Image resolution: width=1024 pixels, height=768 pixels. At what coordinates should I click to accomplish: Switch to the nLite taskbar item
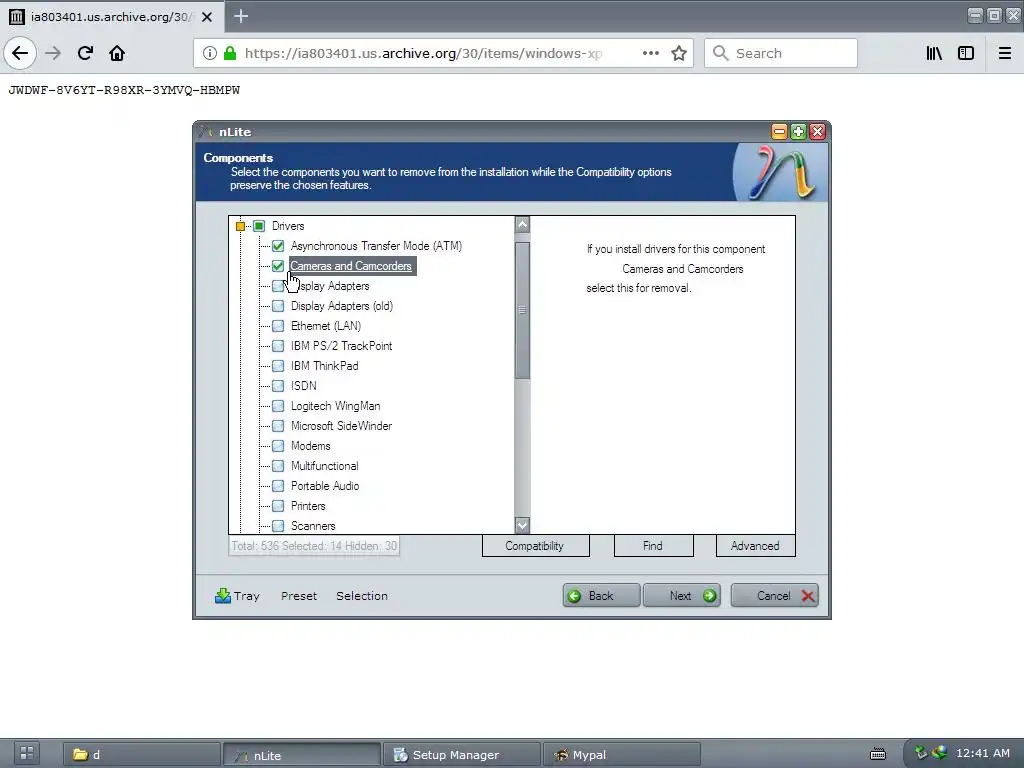pyautogui.click(x=302, y=755)
